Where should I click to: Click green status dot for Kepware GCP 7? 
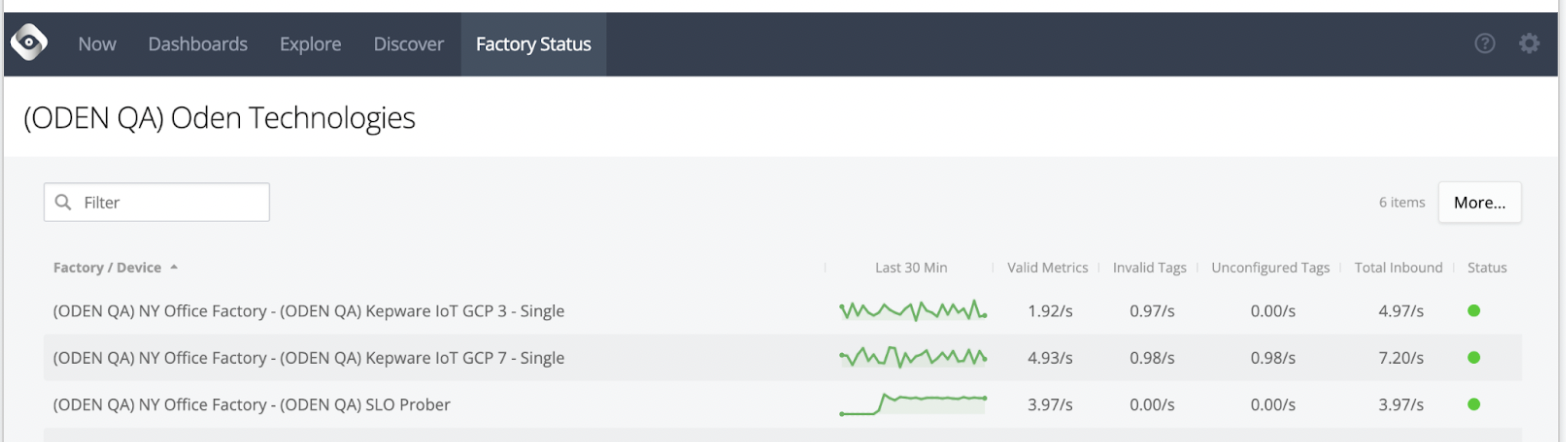click(1473, 357)
